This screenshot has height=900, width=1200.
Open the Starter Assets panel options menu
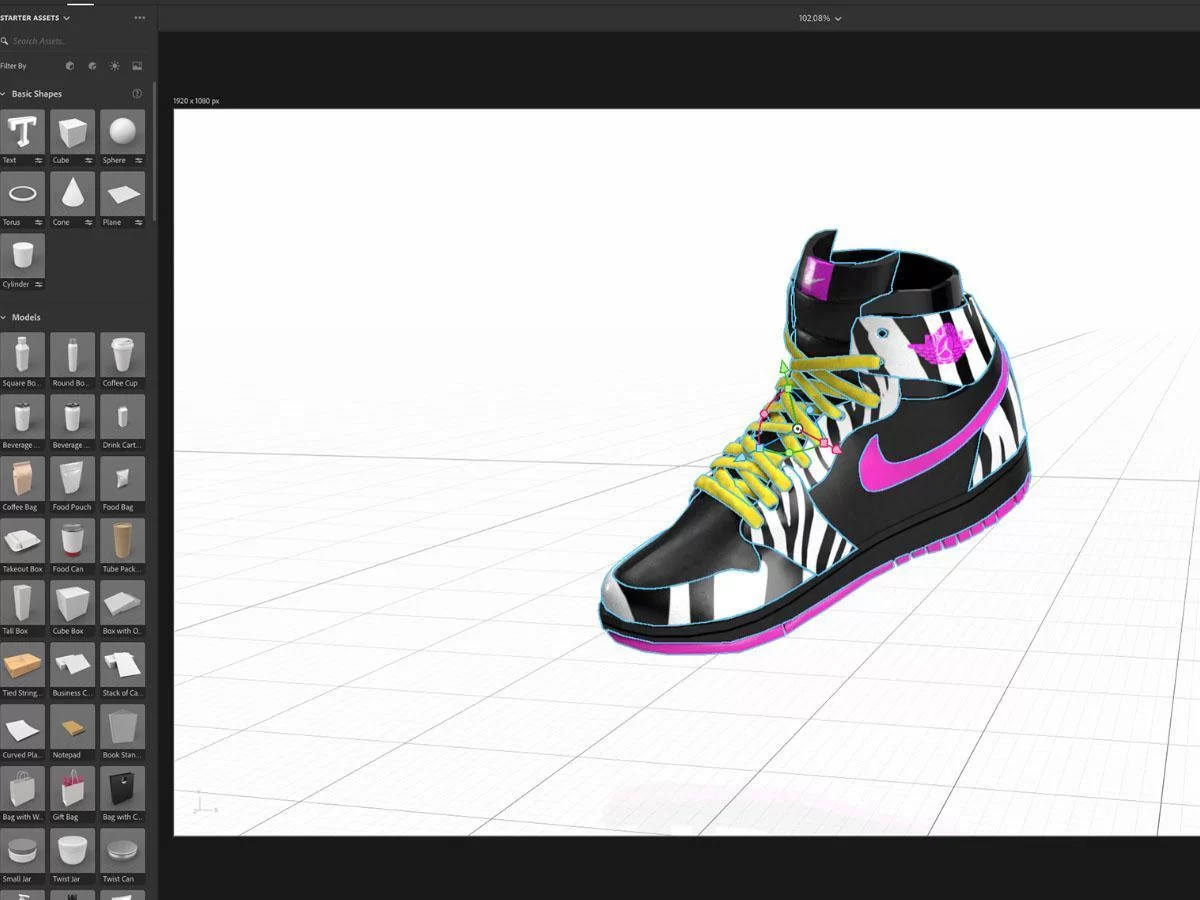click(x=139, y=18)
